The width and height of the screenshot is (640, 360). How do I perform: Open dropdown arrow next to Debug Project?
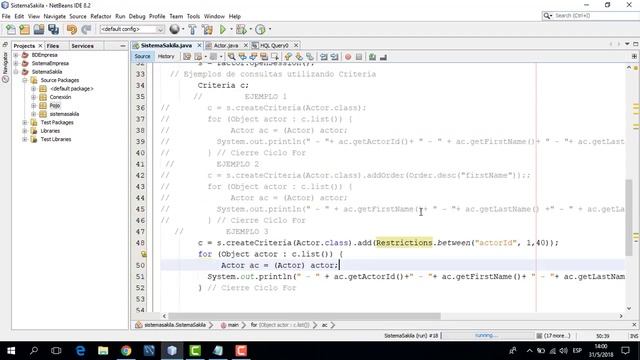(250, 29)
